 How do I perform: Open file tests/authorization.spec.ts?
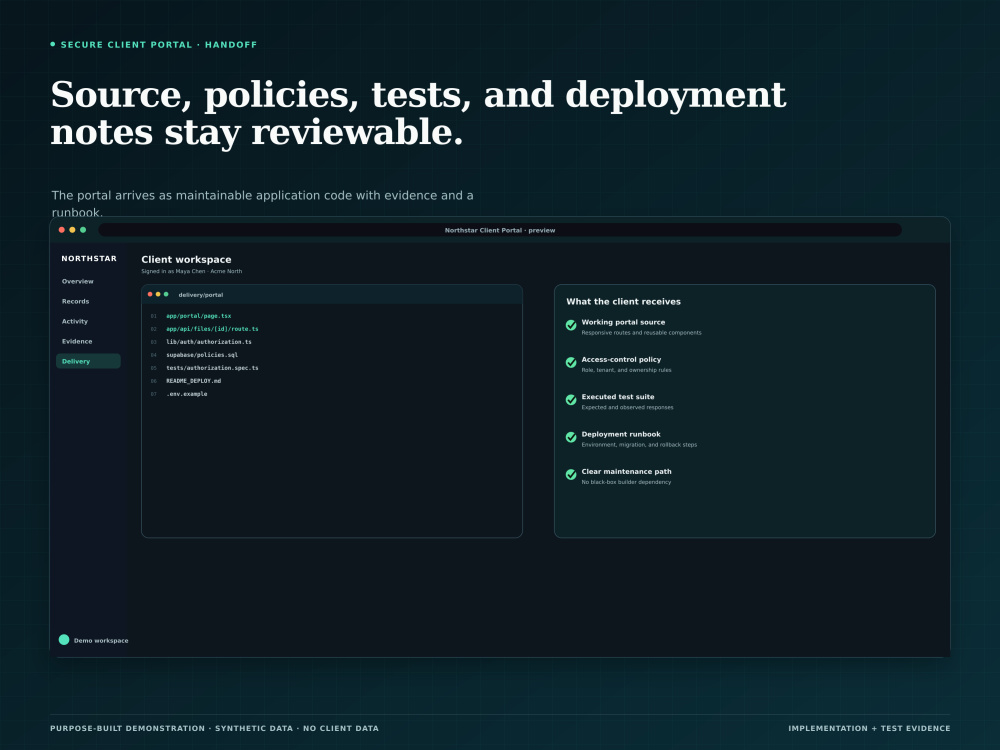coord(212,368)
